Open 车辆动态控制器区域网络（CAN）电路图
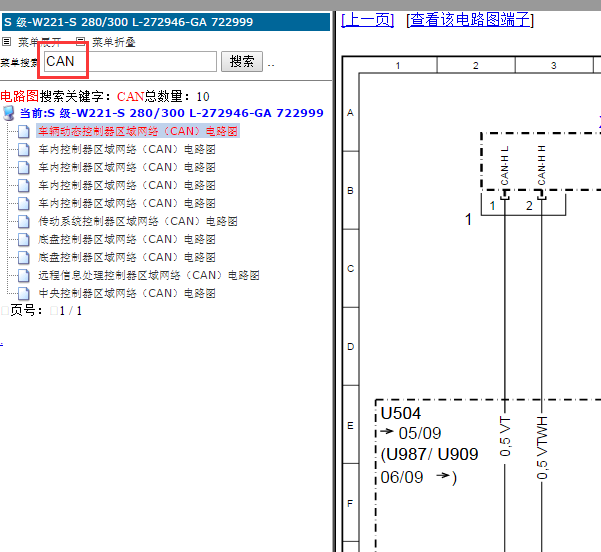Image resolution: width=601 pixels, height=552 pixels. (138, 131)
